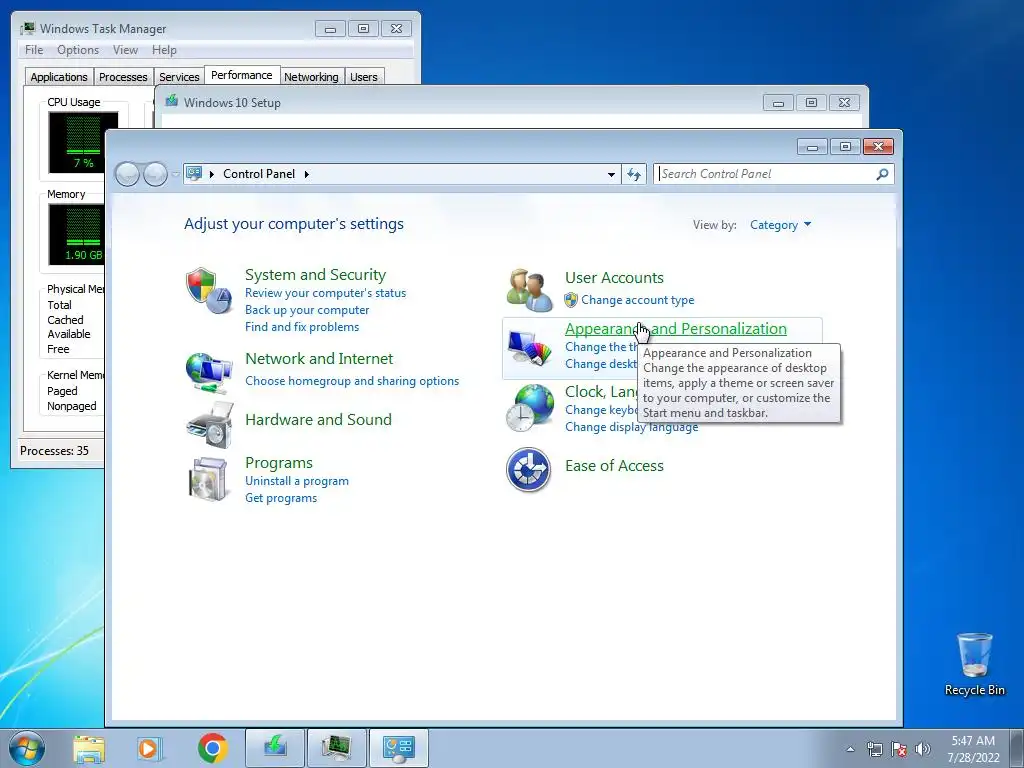Refresh the Control Panel view

tap(633, 174)
